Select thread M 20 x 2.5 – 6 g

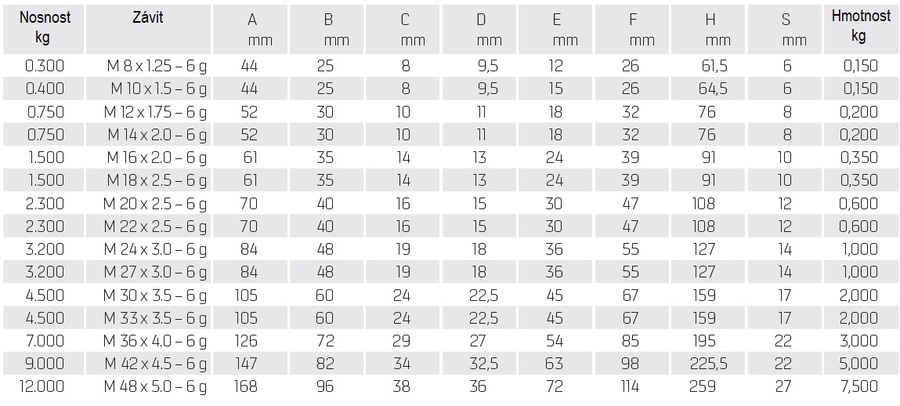pos(155,203)
